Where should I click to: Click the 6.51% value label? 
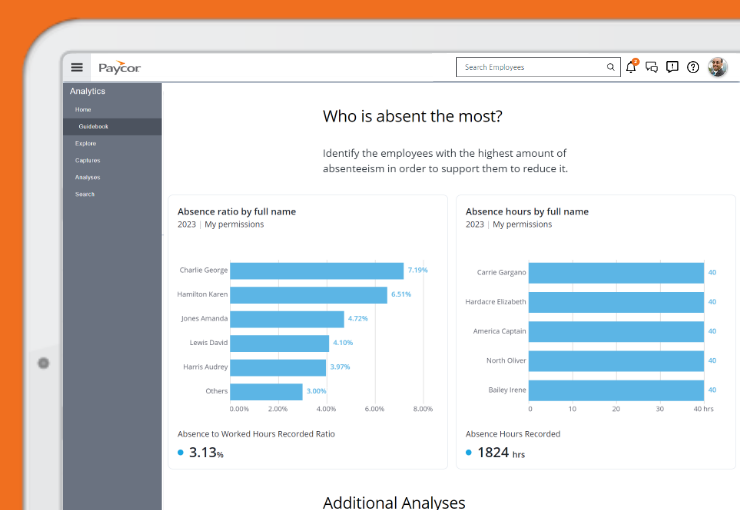[401, 294]
